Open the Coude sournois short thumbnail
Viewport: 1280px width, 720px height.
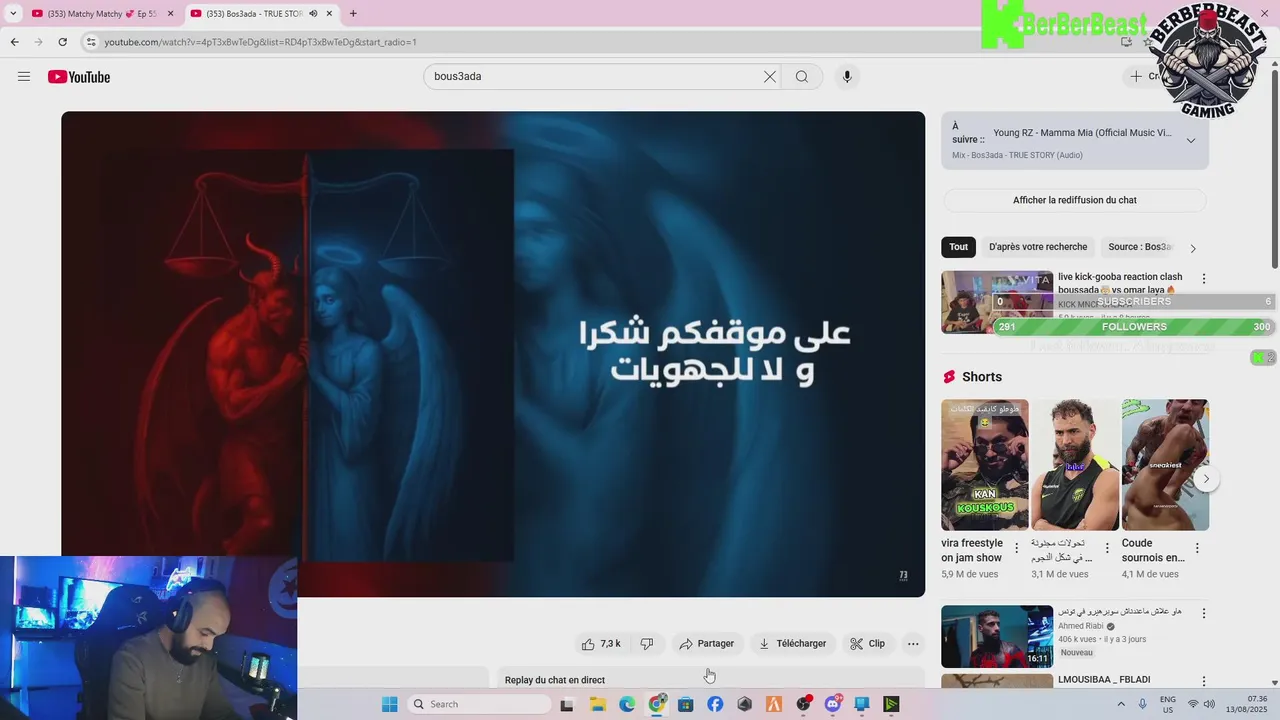[1165, 465]
